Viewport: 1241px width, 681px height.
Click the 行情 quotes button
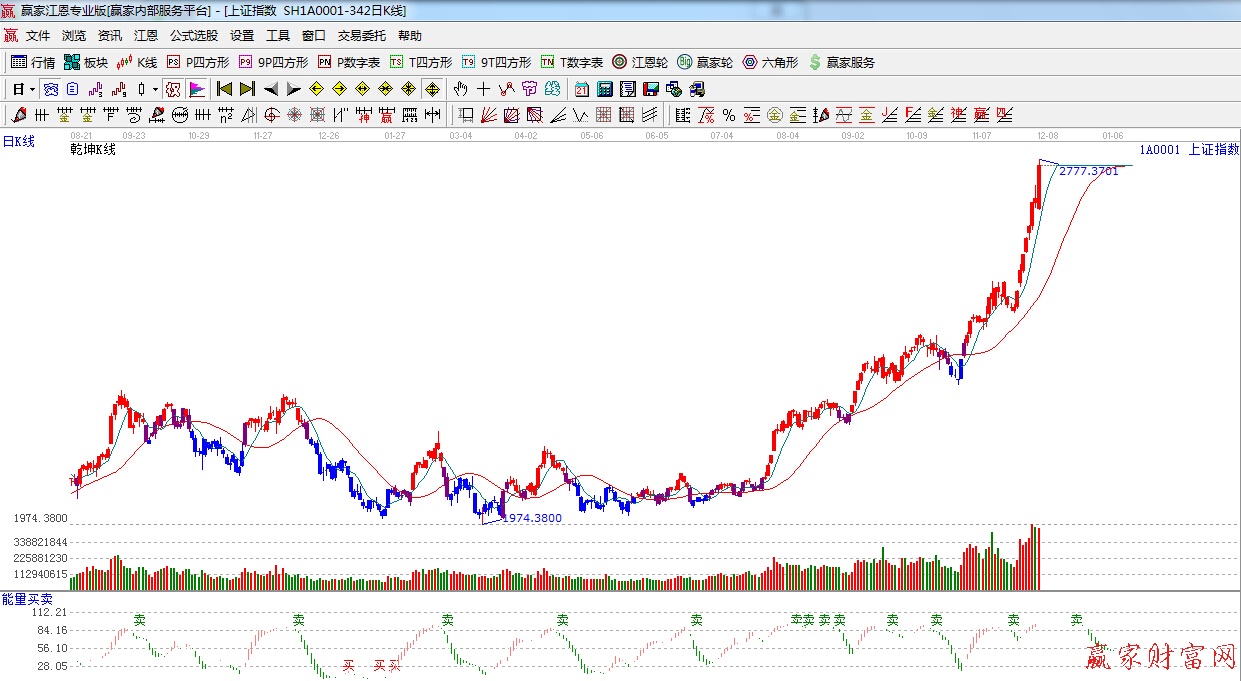click(33, 62)
